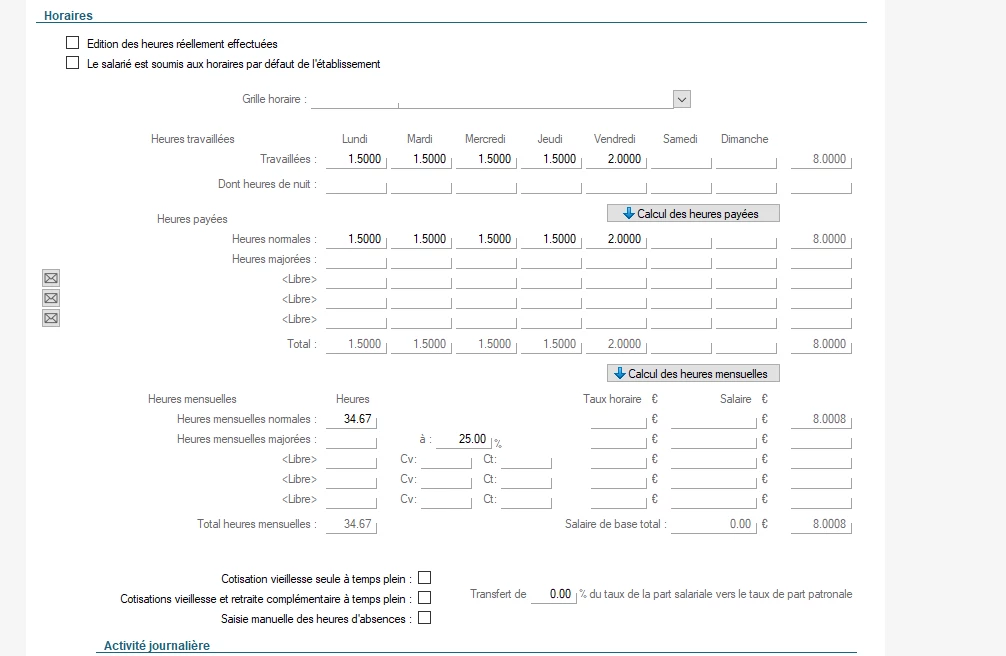Image resolution: width=1006 pixels, height=656 pixels.
Task: Click Travaillées weekly total 8.0000
Action: pos(821,159)
